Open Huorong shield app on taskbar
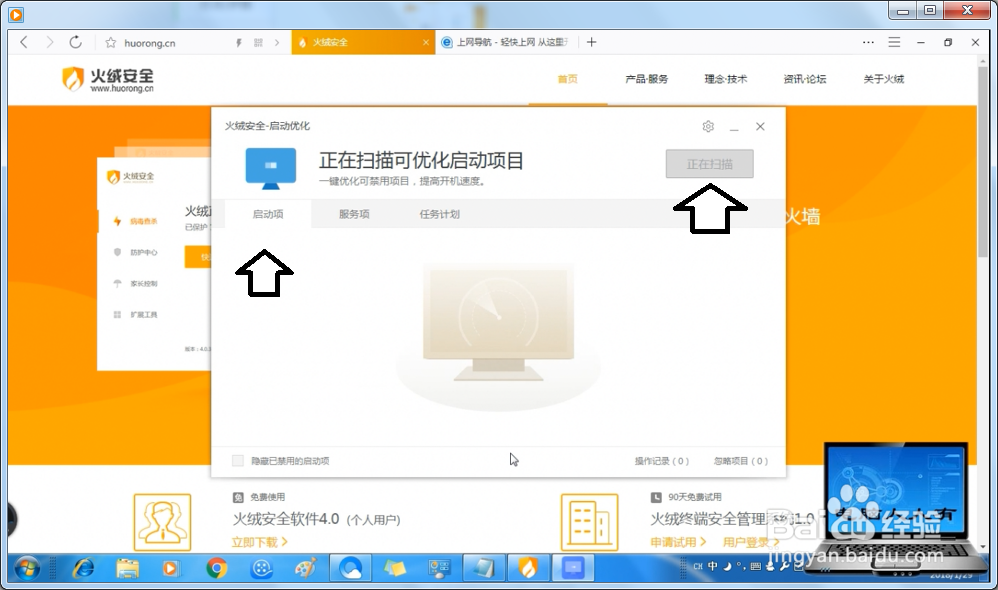998x590 pixels. (528, 568)
